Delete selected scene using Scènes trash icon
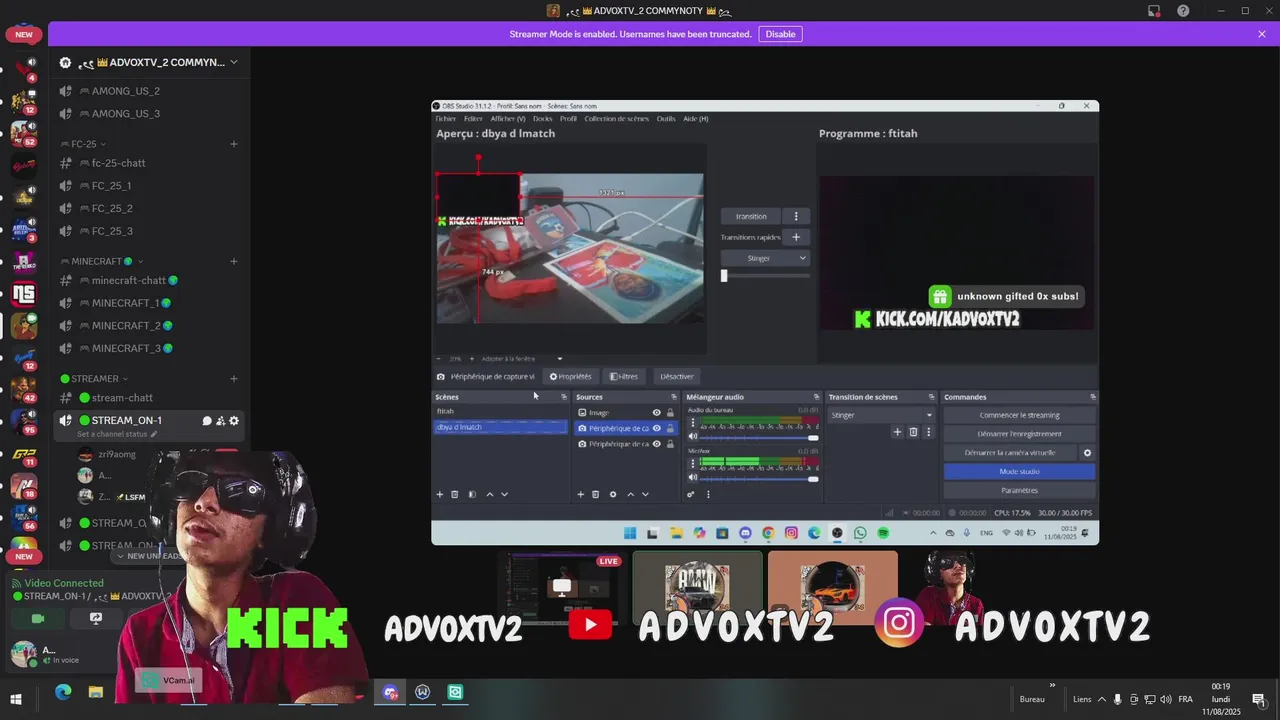Viewport: 1280px width, 720px height. [x=454, y=494]
